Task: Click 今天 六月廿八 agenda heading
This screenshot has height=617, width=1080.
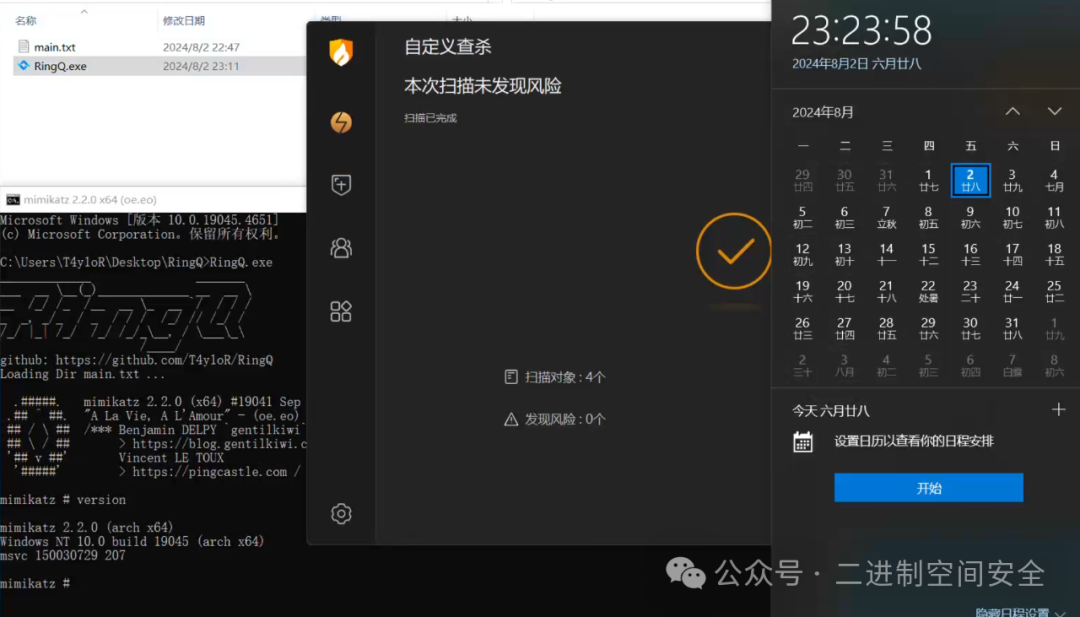Action: pyautogui.click(x=831, y=411)
